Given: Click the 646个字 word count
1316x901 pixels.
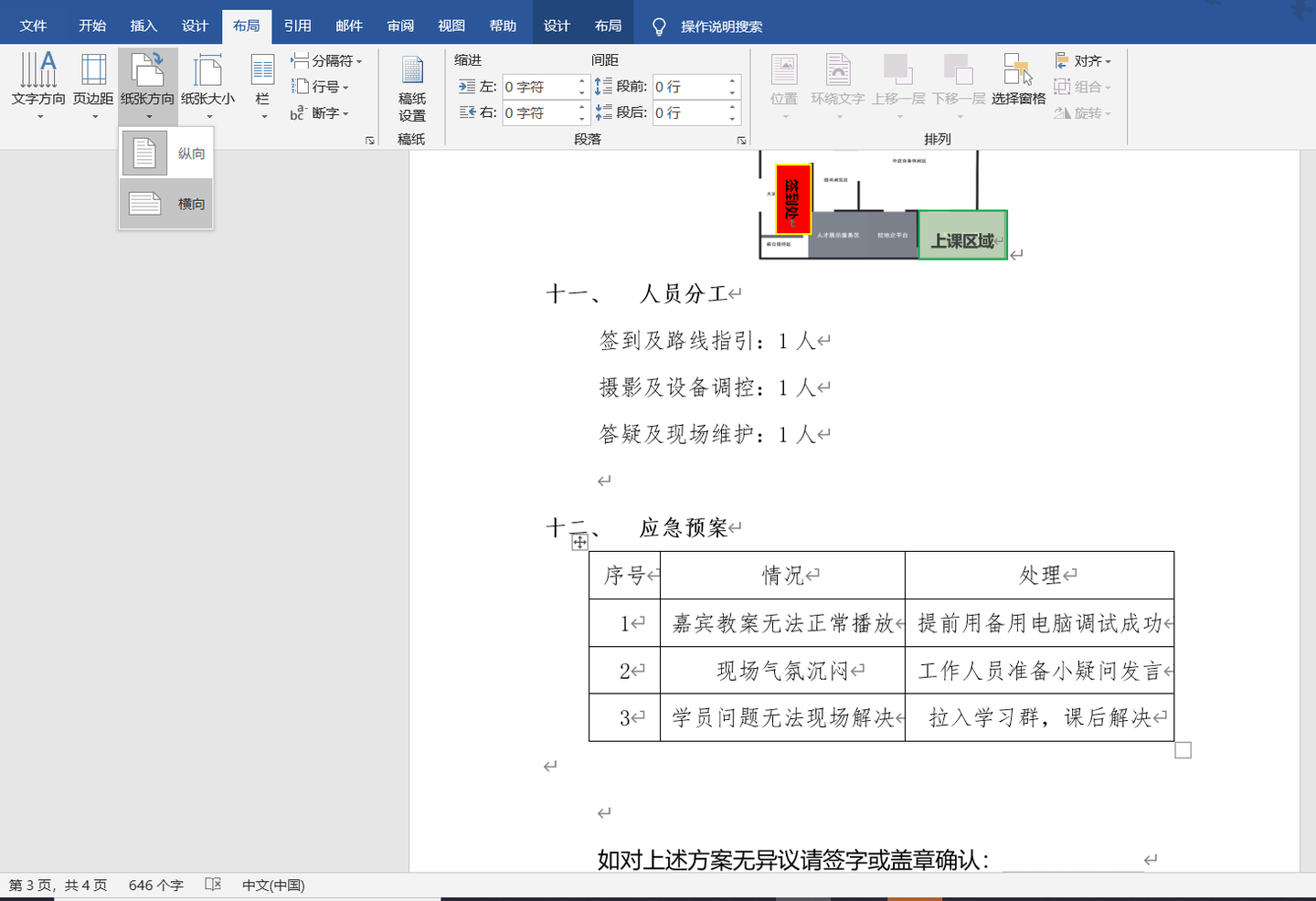Looking at the screenshot, I should coord(156,885).
